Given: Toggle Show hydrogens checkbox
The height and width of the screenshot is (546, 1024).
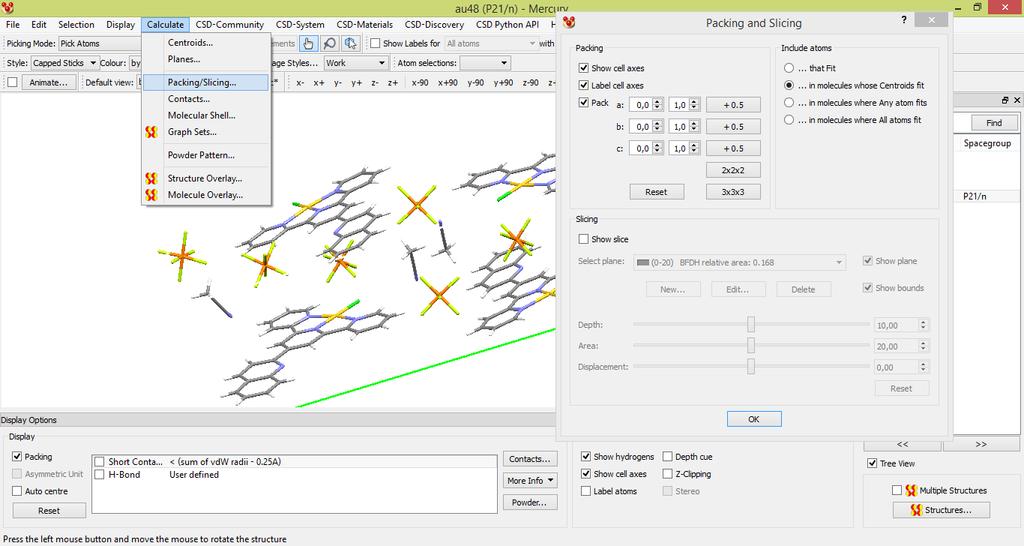Looking at the screenshot, I should (586, 457).
